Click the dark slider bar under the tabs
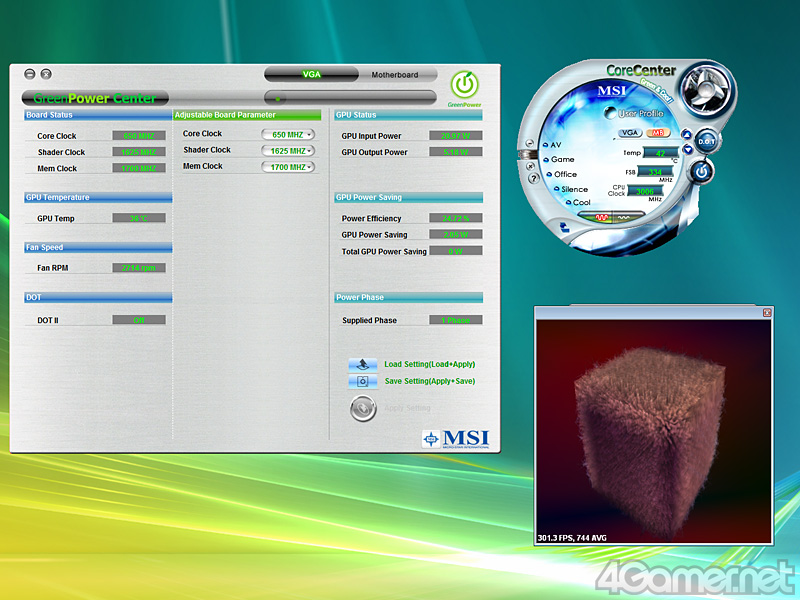 pyautogui.click(x=350, y=98)
